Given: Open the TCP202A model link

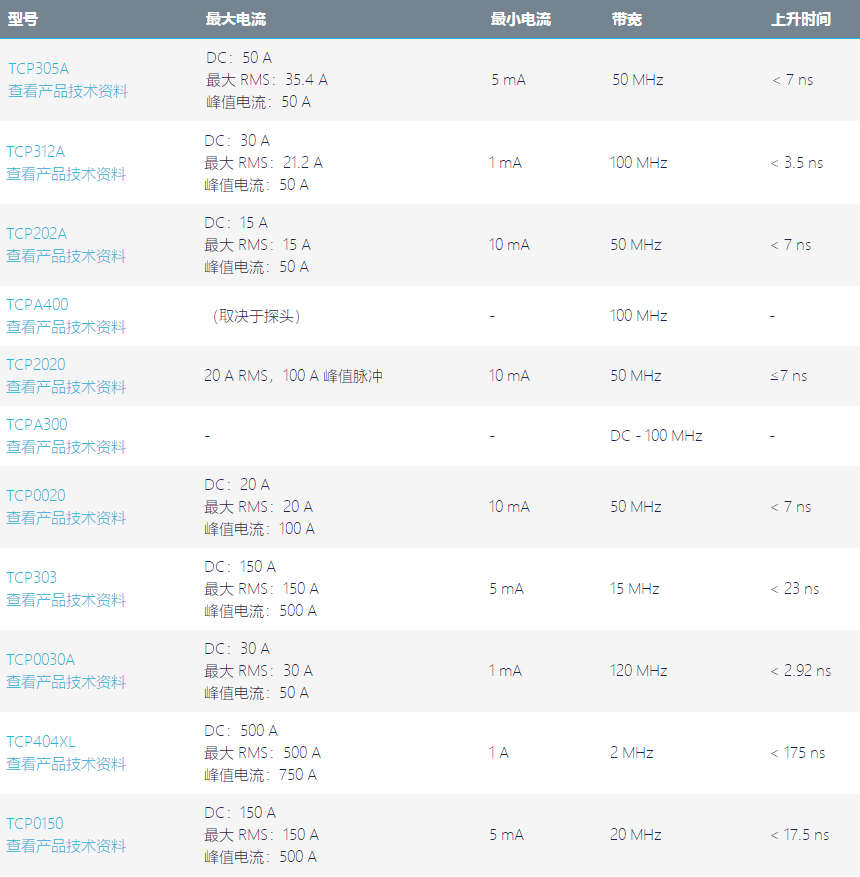Looking at the screenshot, I should [36, 234].
